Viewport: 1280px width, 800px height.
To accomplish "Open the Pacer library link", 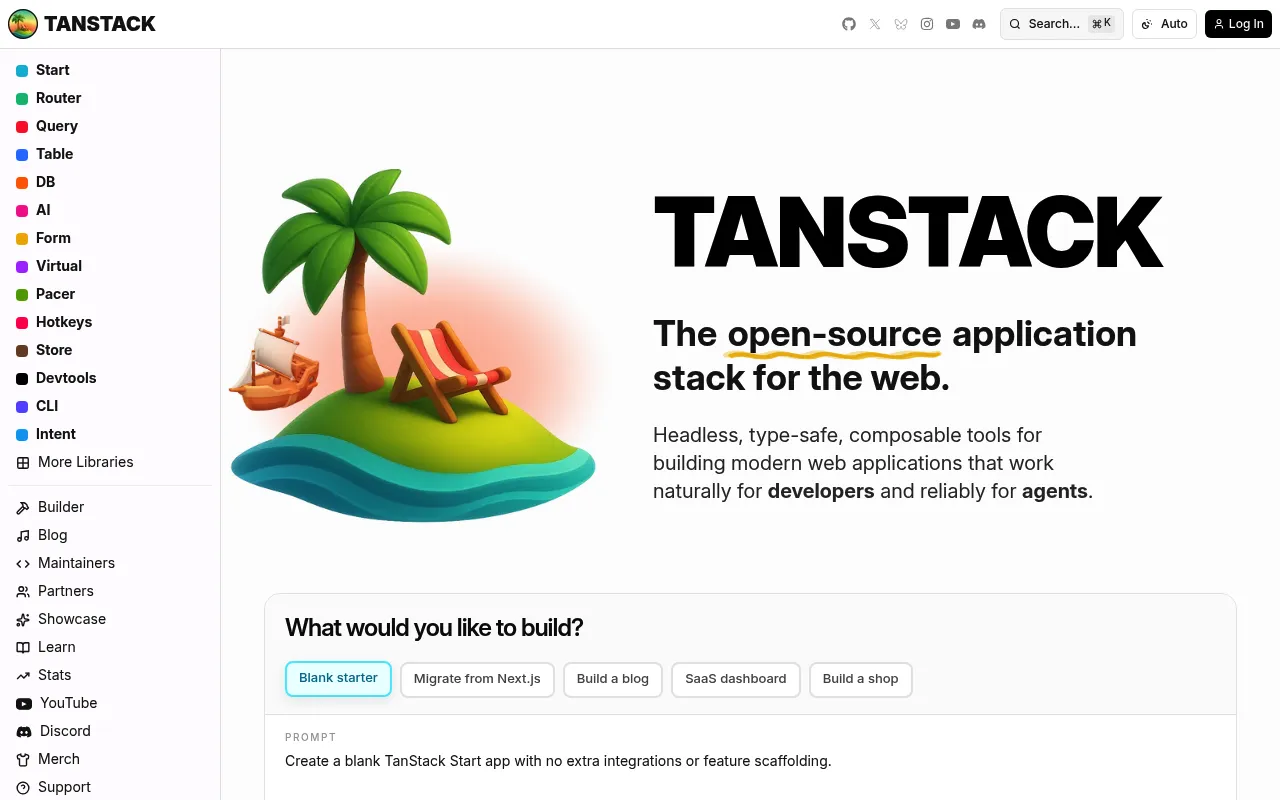I will 110,294.
